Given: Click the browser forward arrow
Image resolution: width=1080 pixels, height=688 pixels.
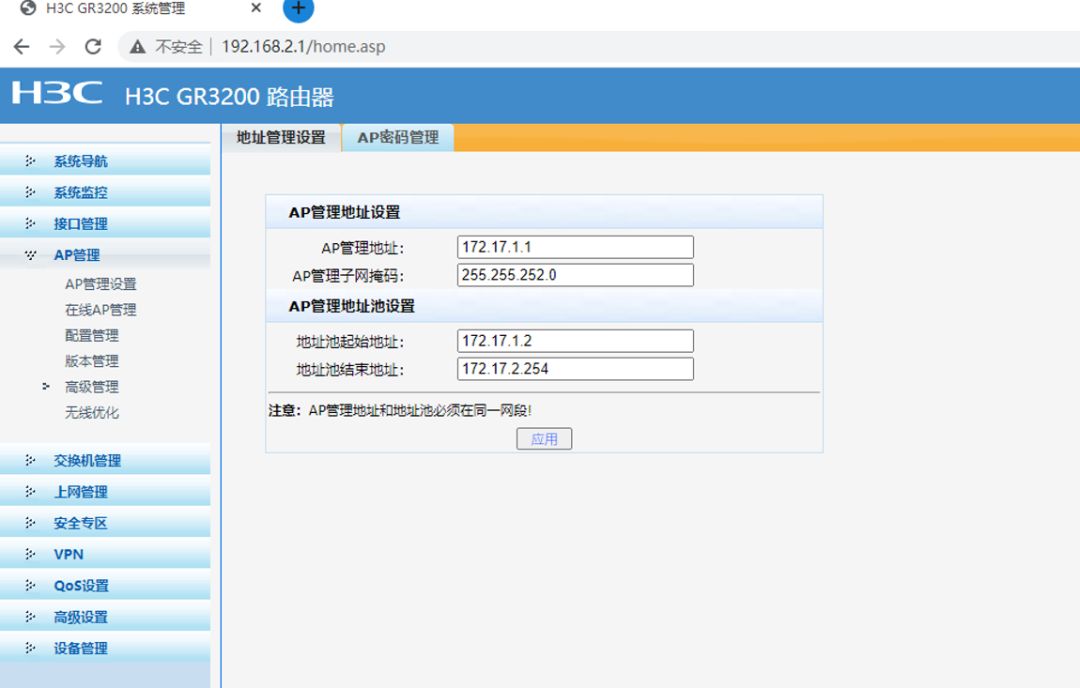Looking at the screenshot, I should point(57,47).
